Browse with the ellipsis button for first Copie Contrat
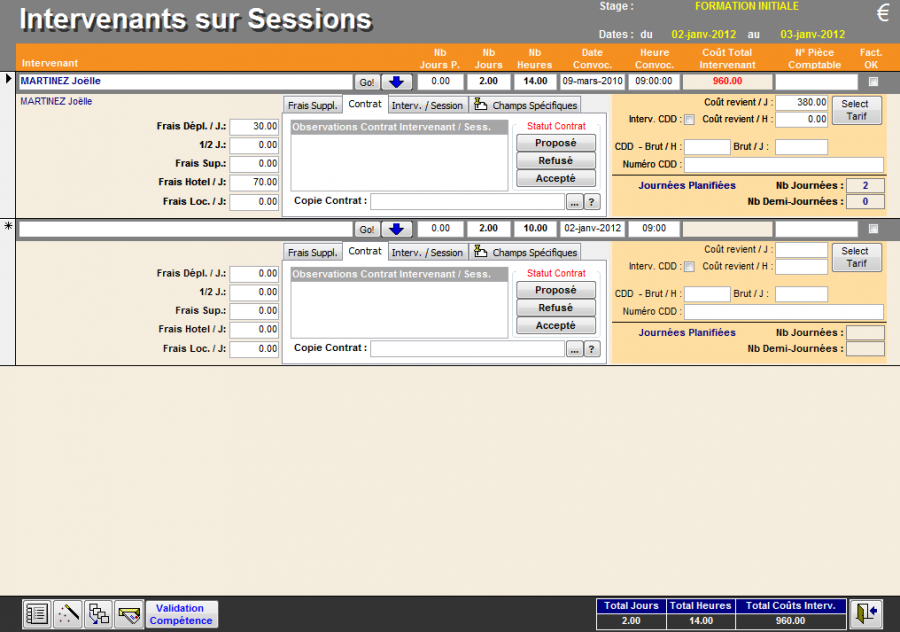Screen dimensions: 900x632 [574, 202]
